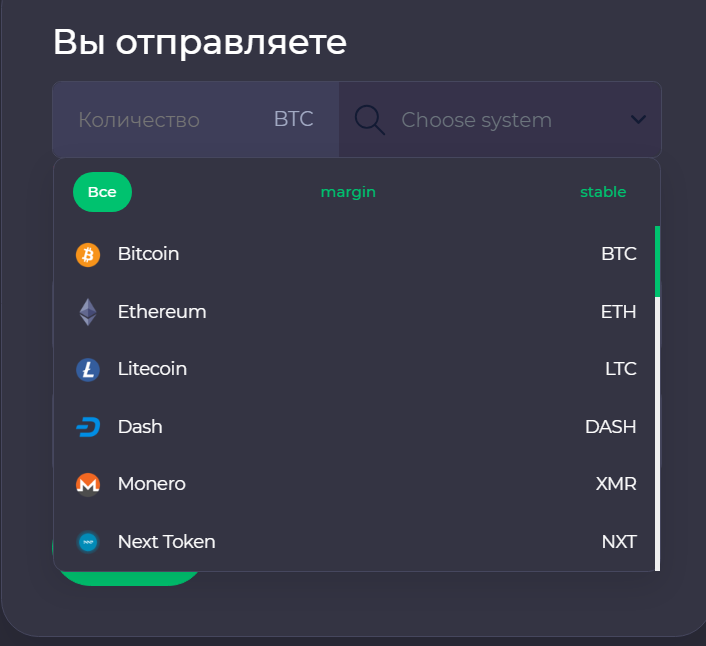Switch to the margin filter tab
The image size is (706, 646).
coord(348,192)
